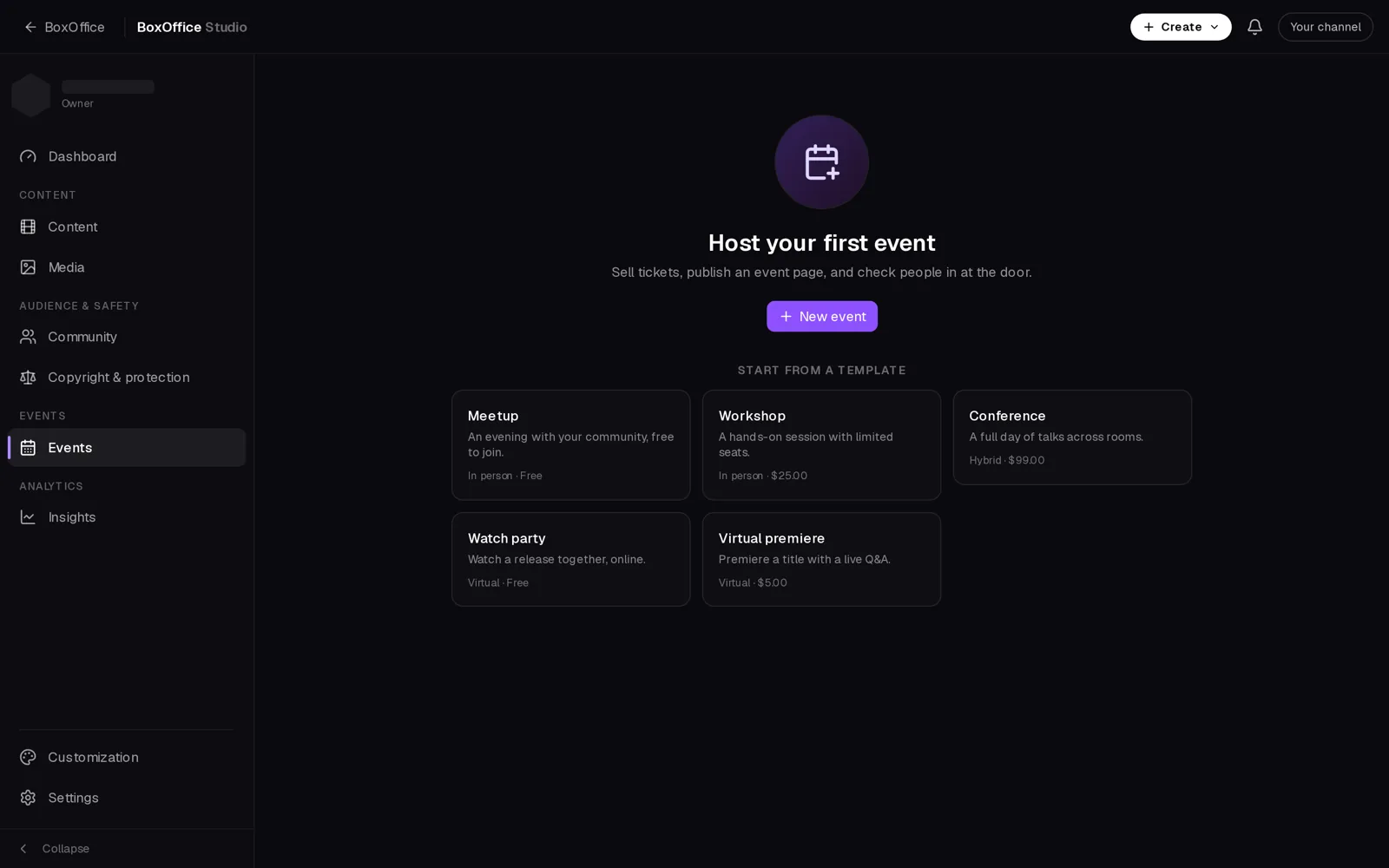This screenshot has height=868, width=1389.
Task: Go to Dashboard in the sidebar
Action: [x=127, y=156]
